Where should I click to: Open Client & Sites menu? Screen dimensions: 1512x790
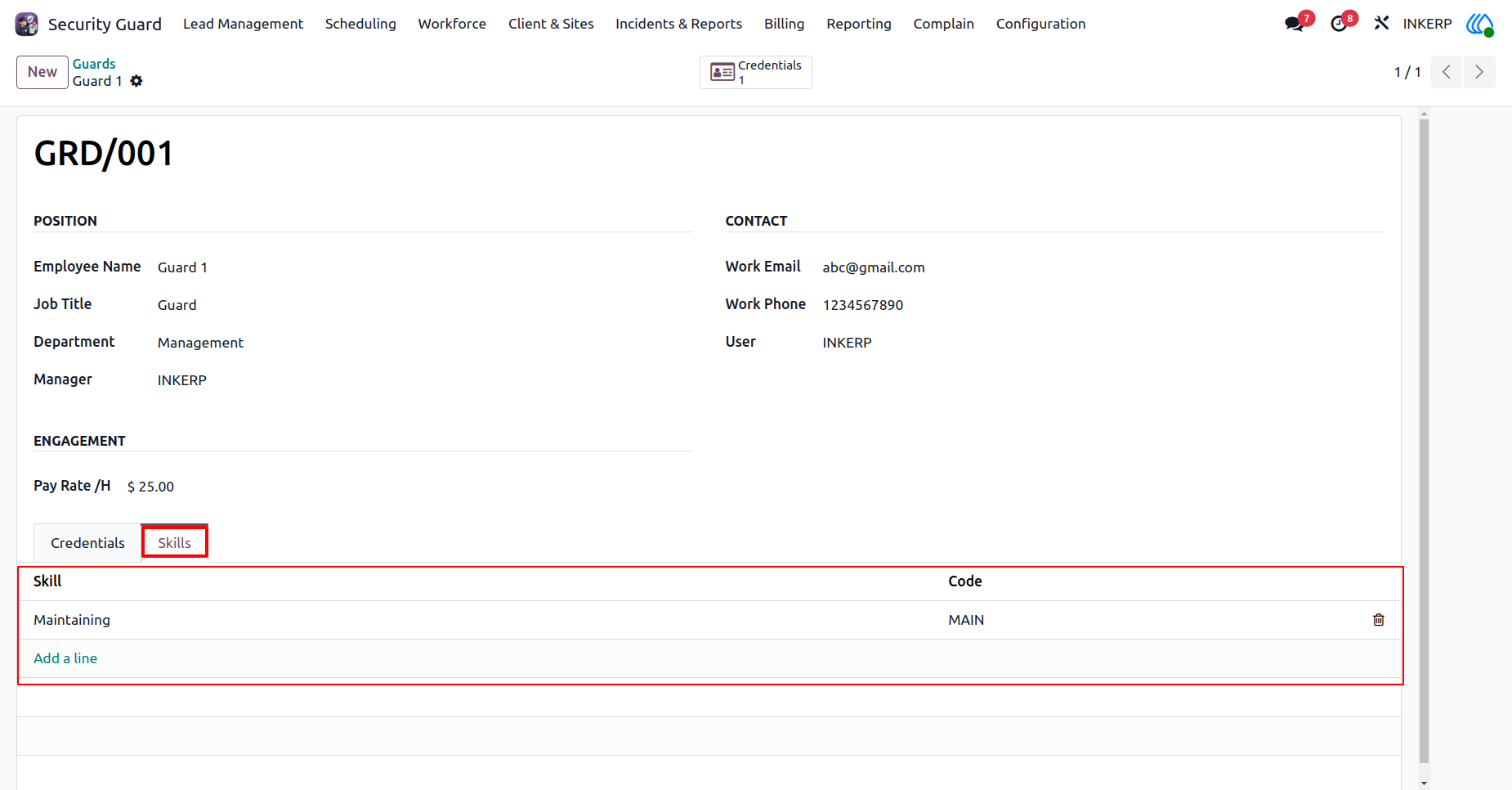(x=551, y=24)
